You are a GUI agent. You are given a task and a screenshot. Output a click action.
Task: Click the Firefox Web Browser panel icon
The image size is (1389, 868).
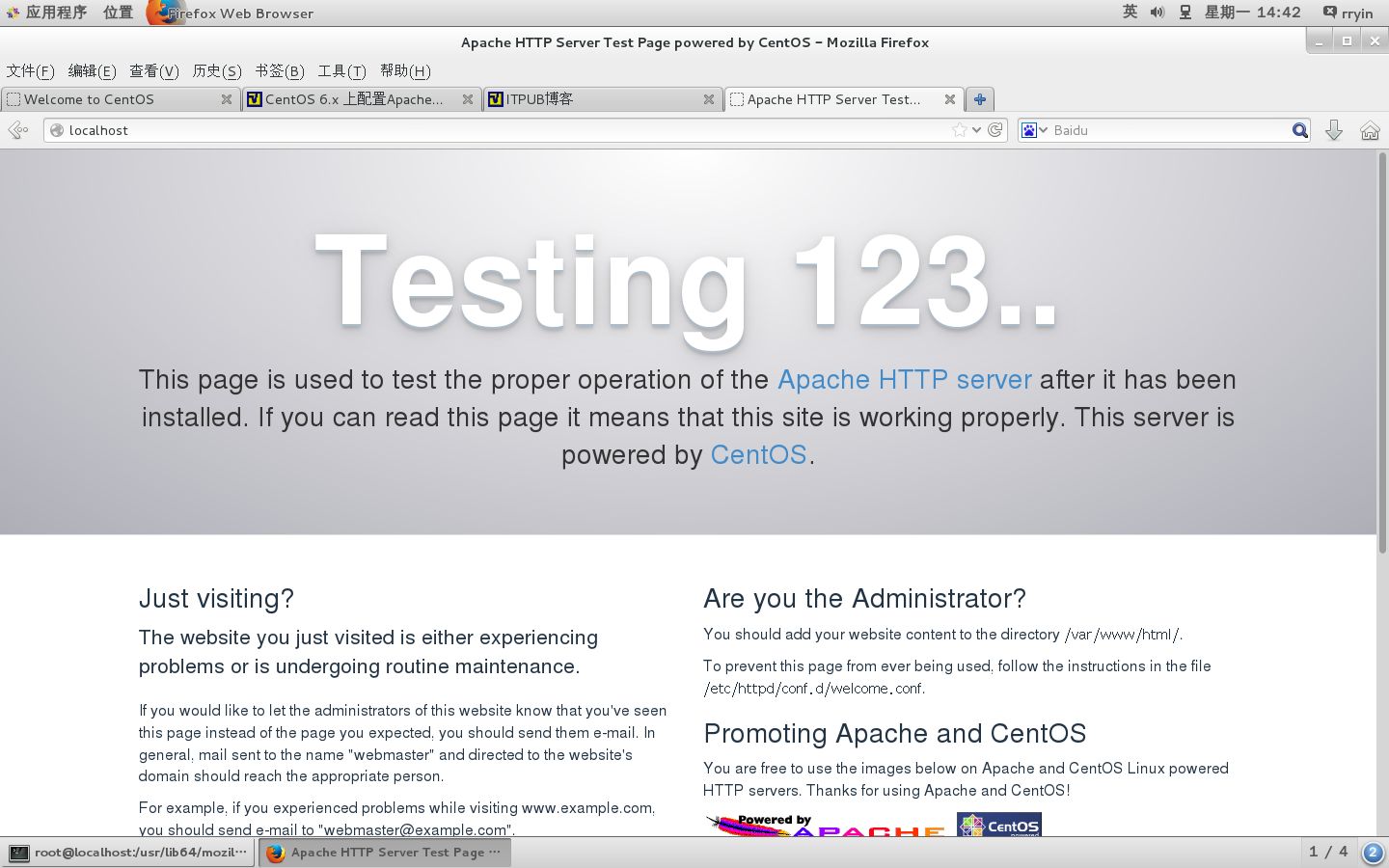(231, 14)
